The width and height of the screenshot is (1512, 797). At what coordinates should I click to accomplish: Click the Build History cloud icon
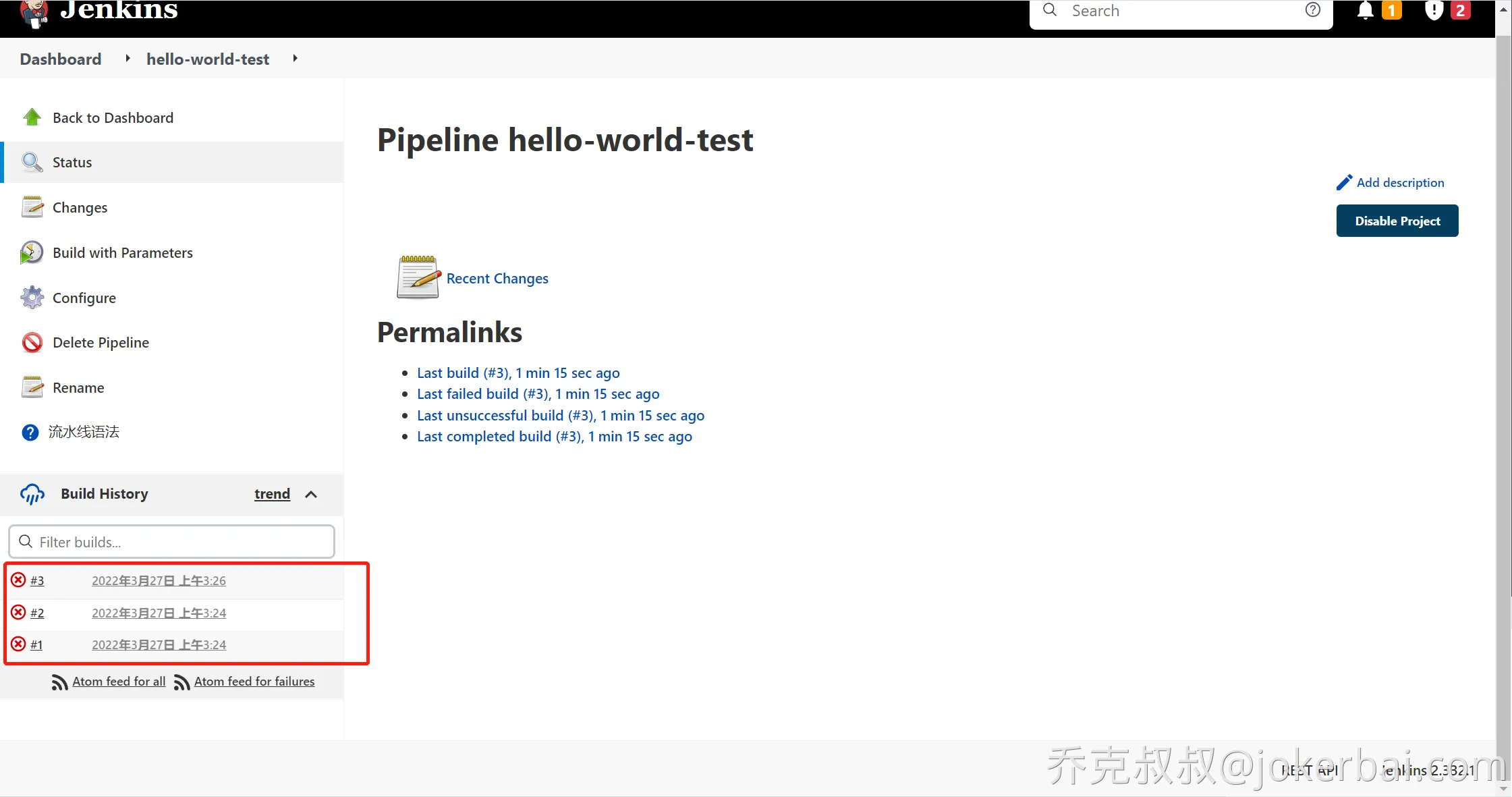click(32, 494)
